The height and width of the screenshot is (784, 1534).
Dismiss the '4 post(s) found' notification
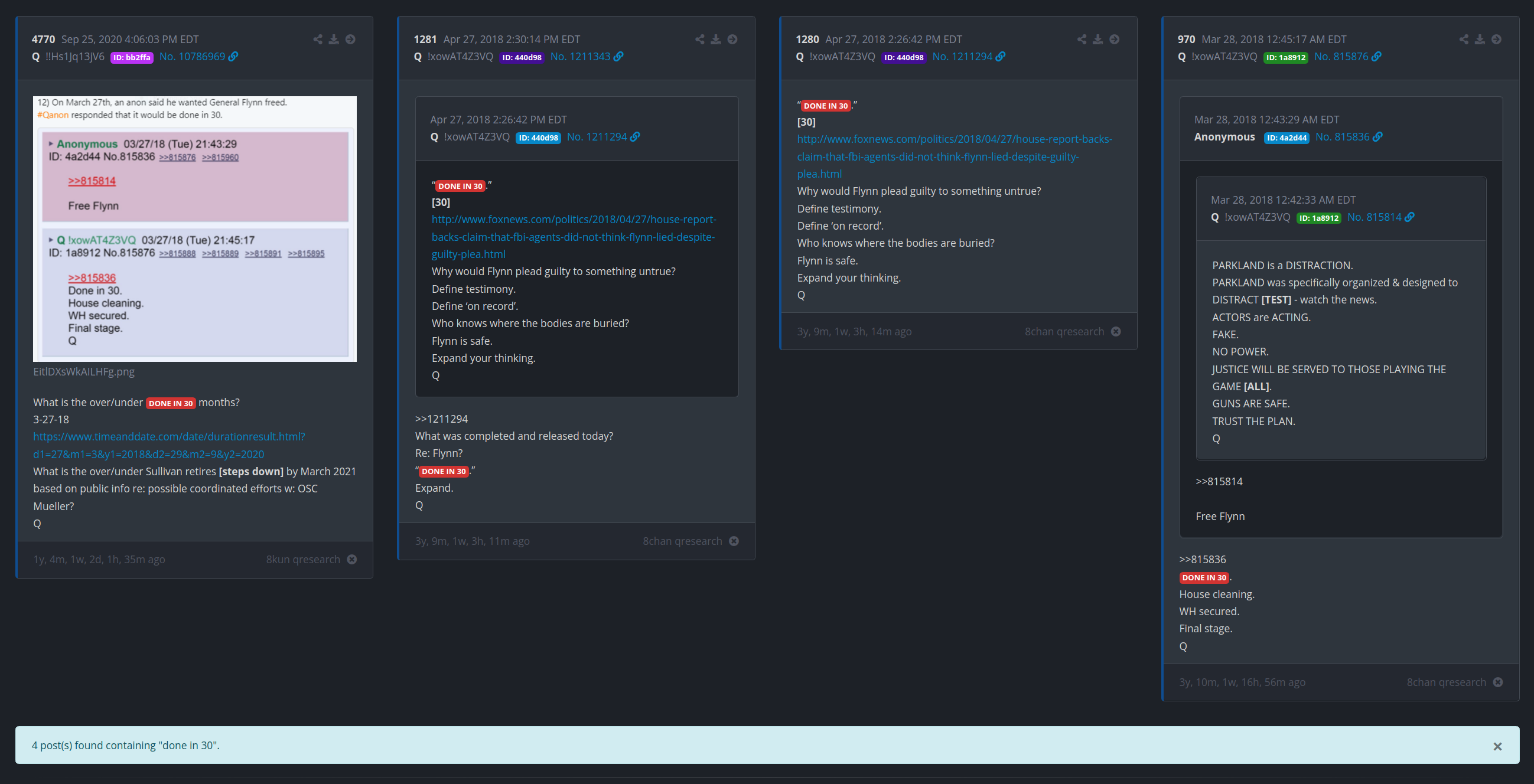pos(1497,746)
